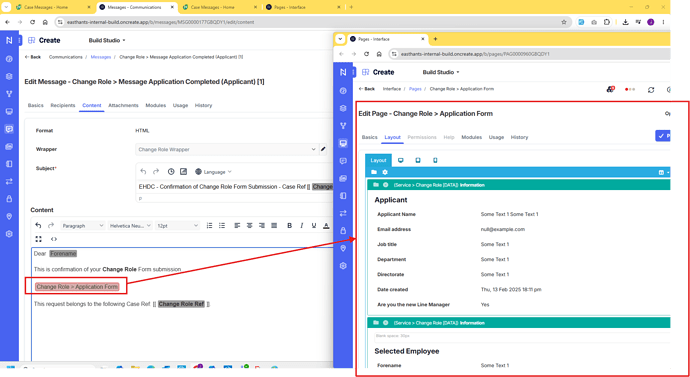Open the Change Role Wrapper dropdown

click(227, 150)
